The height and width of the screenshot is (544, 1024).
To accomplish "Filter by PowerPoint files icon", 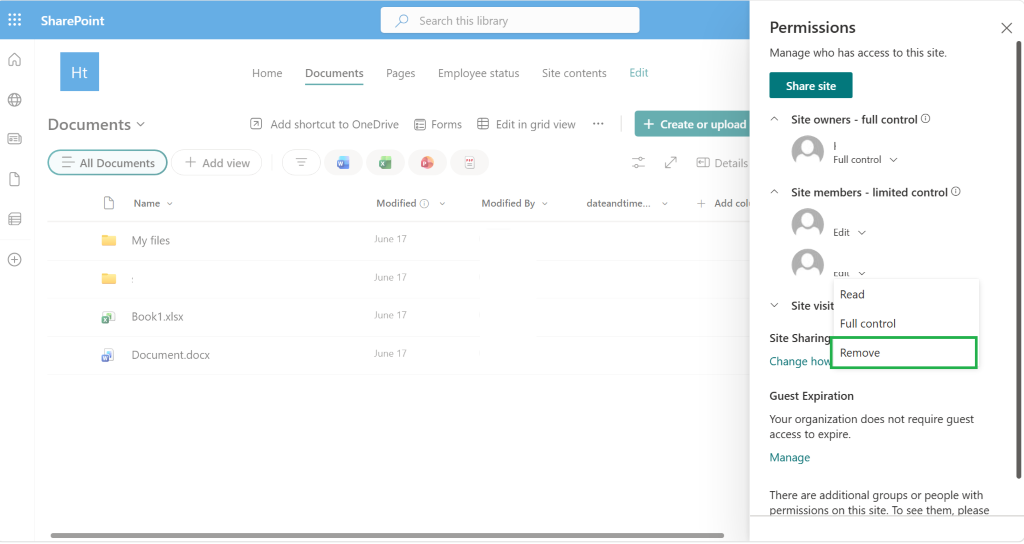I will [427, 163].
